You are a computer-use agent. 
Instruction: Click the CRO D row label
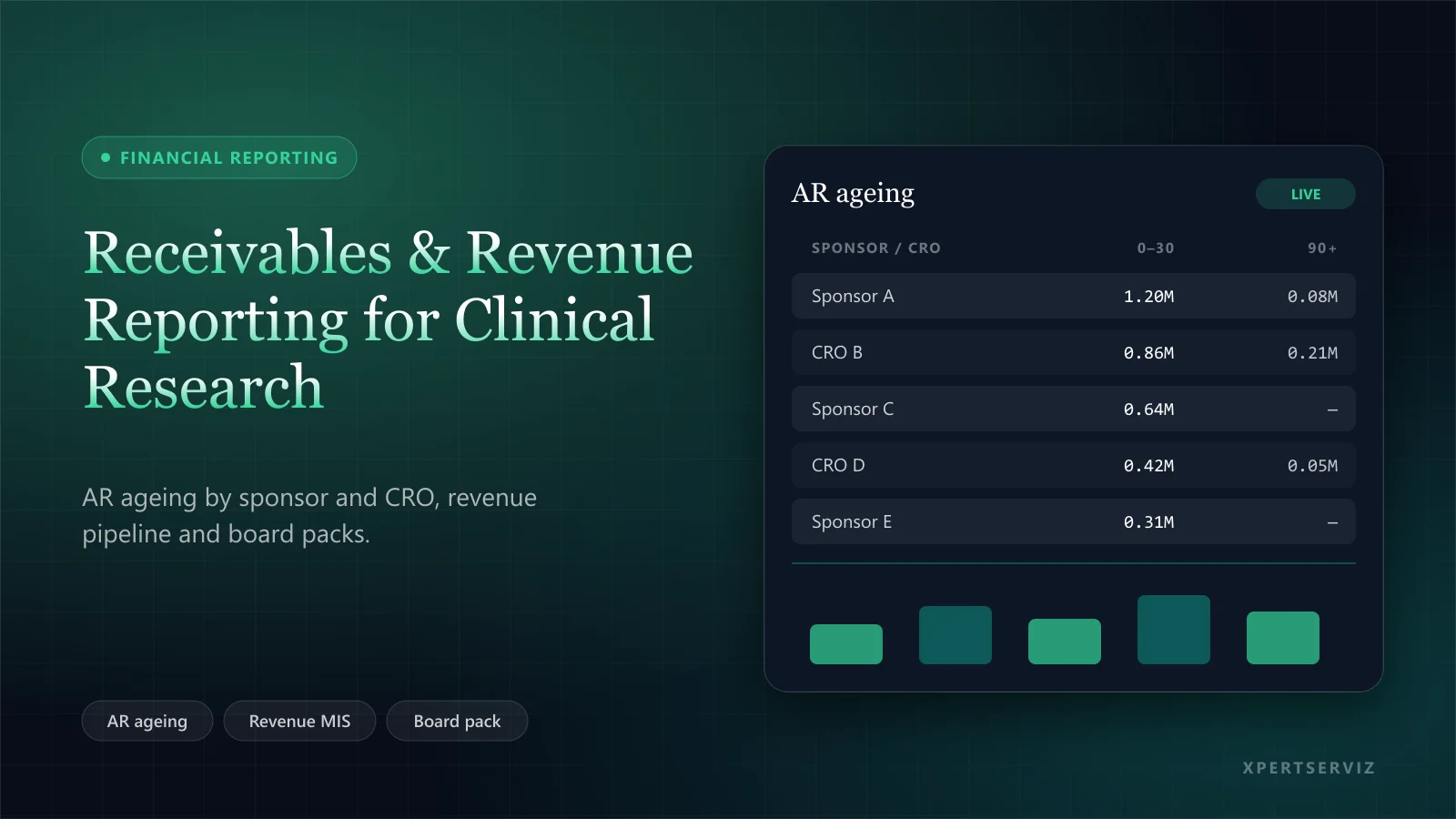[x=838, y=465]
